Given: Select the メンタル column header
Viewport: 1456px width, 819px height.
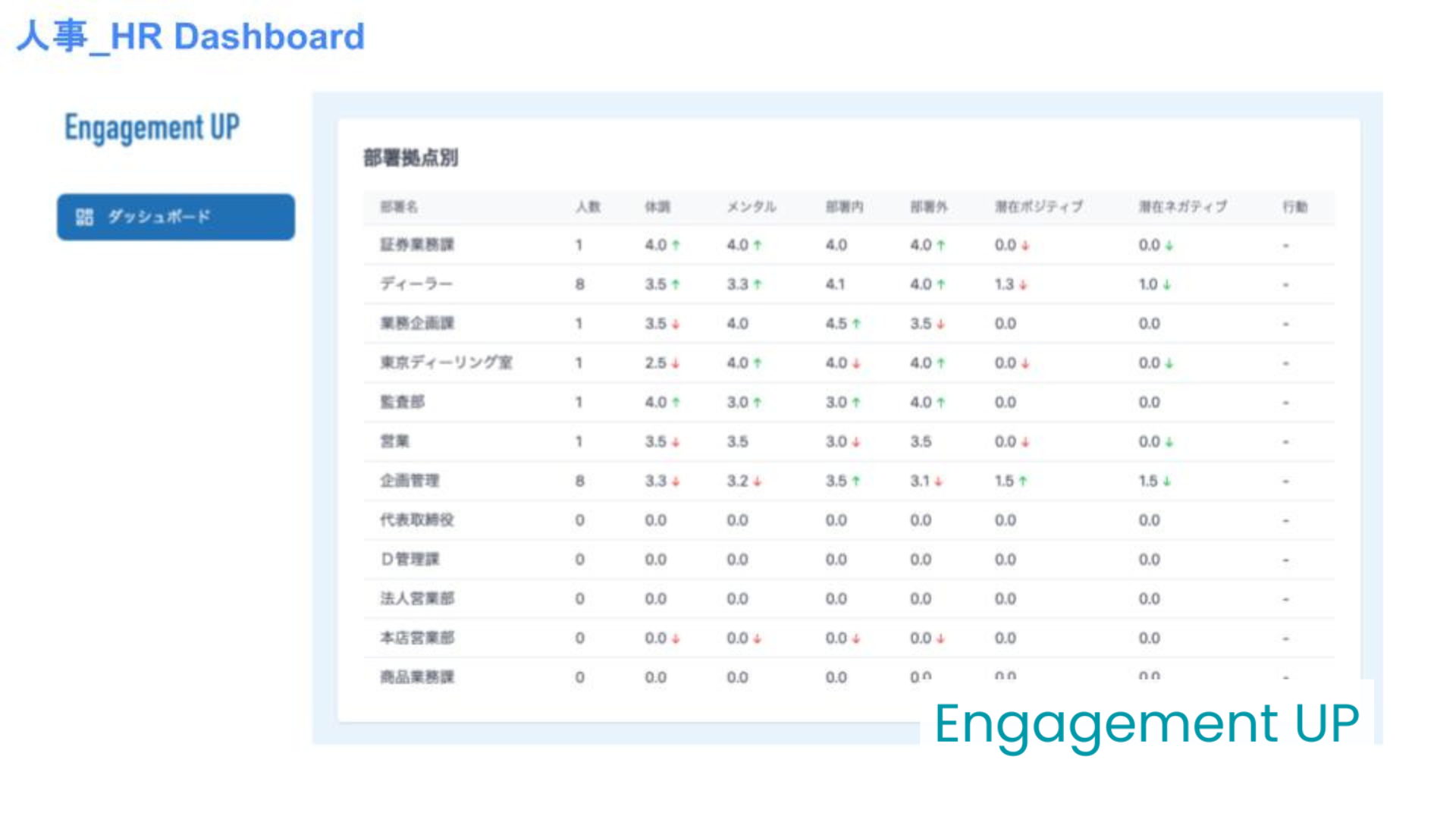Looking at the screenshot, I should point(751,207).
